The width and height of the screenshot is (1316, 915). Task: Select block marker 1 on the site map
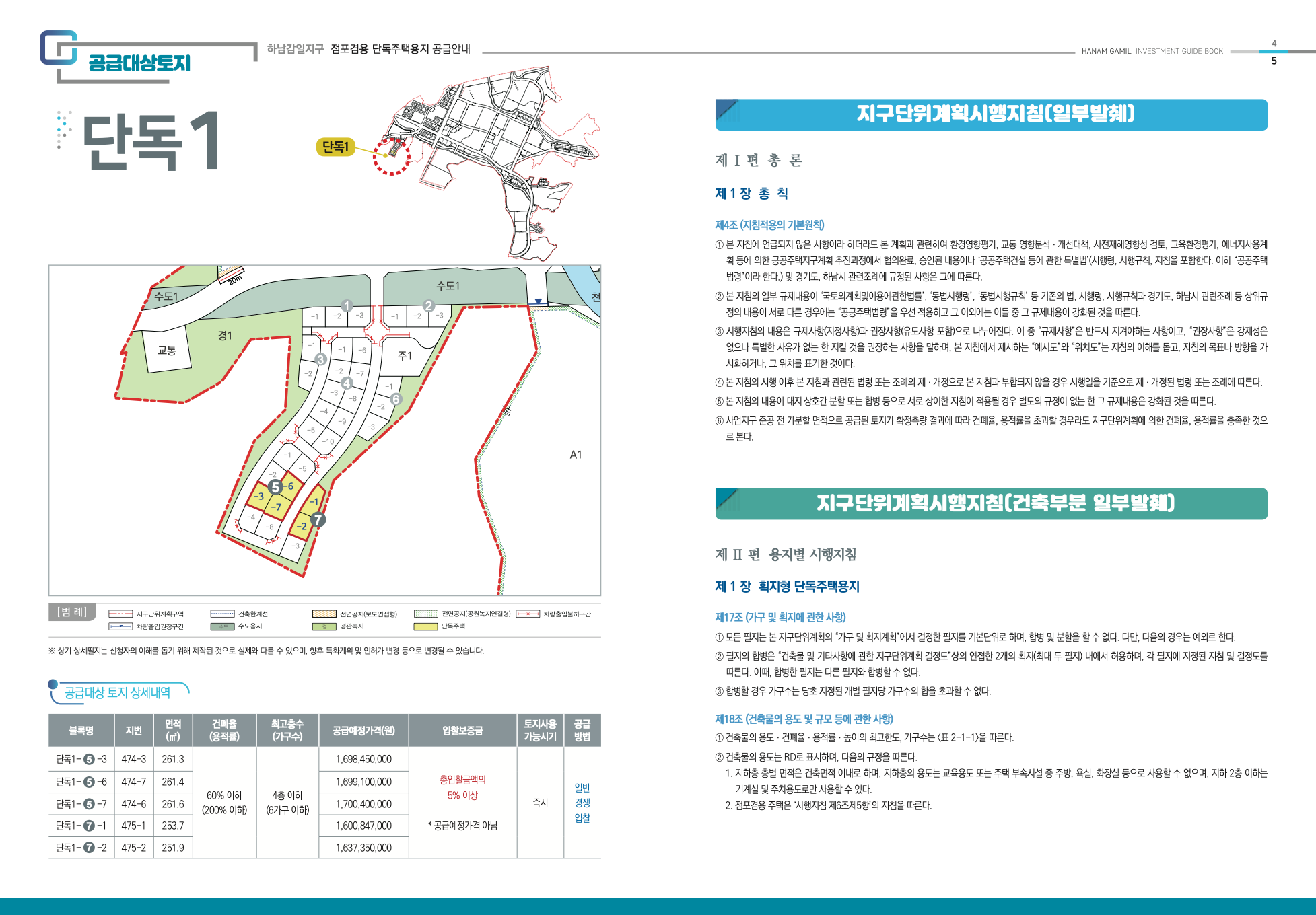(x=347, y=306)
